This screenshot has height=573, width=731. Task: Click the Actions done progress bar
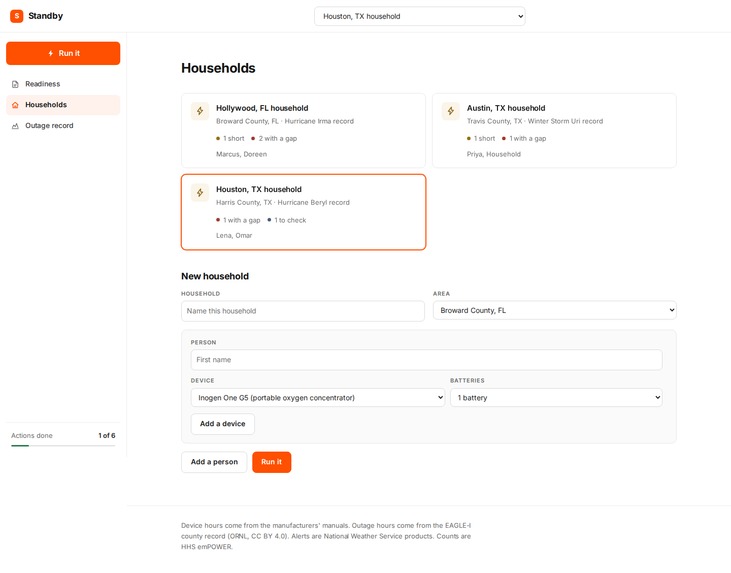tap(63, 446)
